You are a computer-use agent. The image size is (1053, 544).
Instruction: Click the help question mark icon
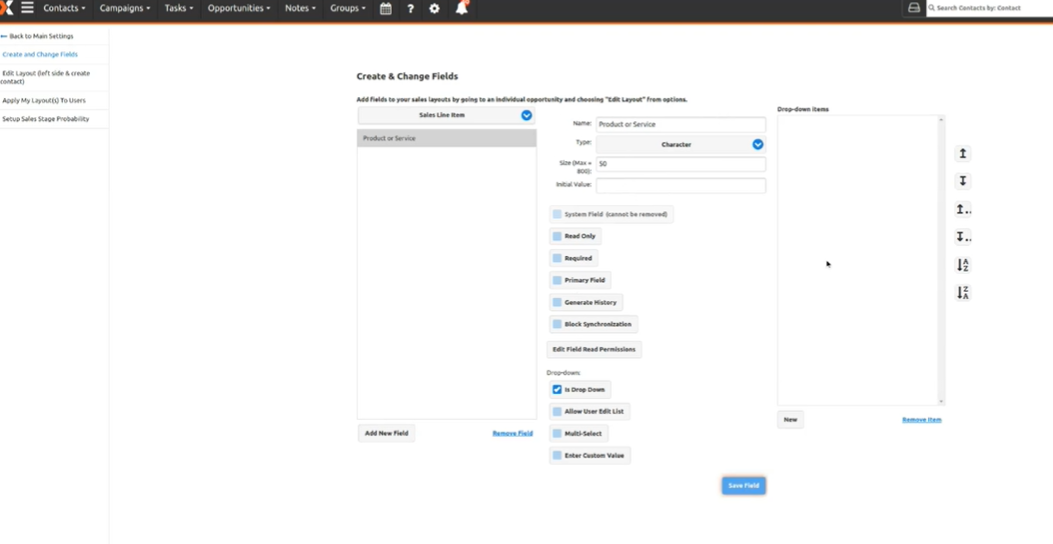410,8
